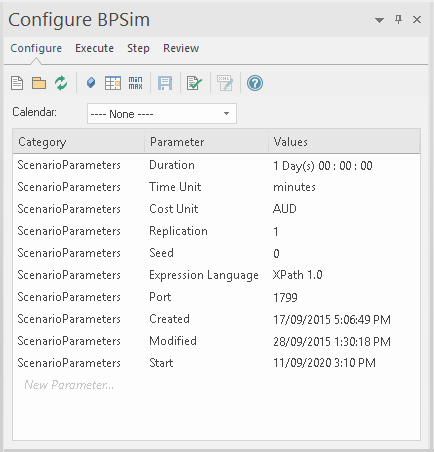Screen dimensions: 434x452
Task: Click value '28/09/2015 1:30:18 PM'
Action: point(332,342)
